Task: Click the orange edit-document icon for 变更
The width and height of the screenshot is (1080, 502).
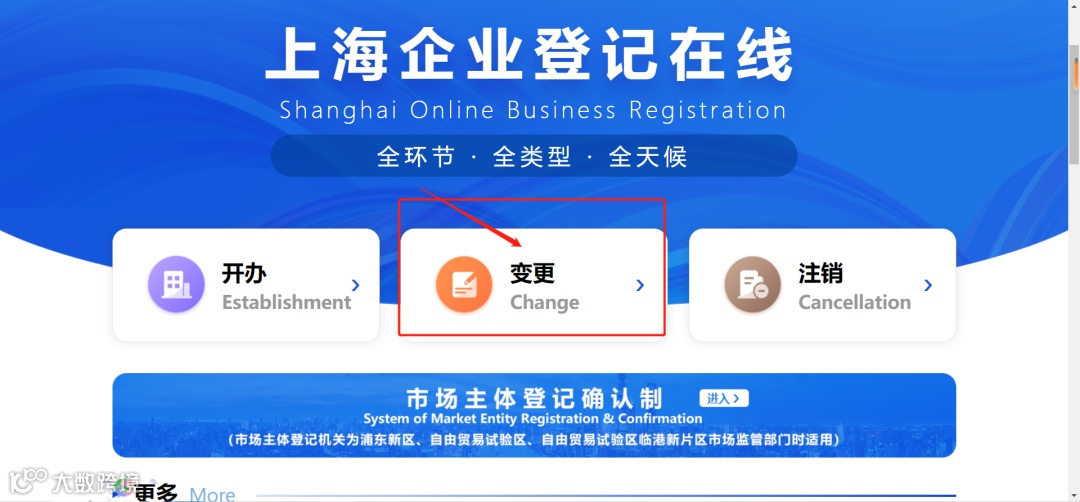Action: click(464, 284)
